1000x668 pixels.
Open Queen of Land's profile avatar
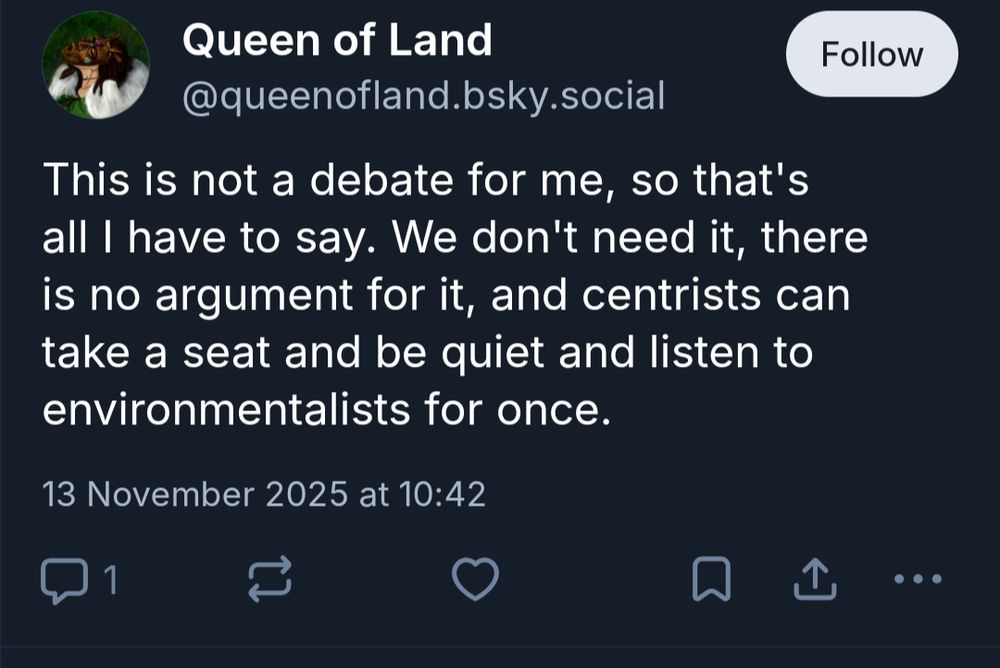[96, 66]
